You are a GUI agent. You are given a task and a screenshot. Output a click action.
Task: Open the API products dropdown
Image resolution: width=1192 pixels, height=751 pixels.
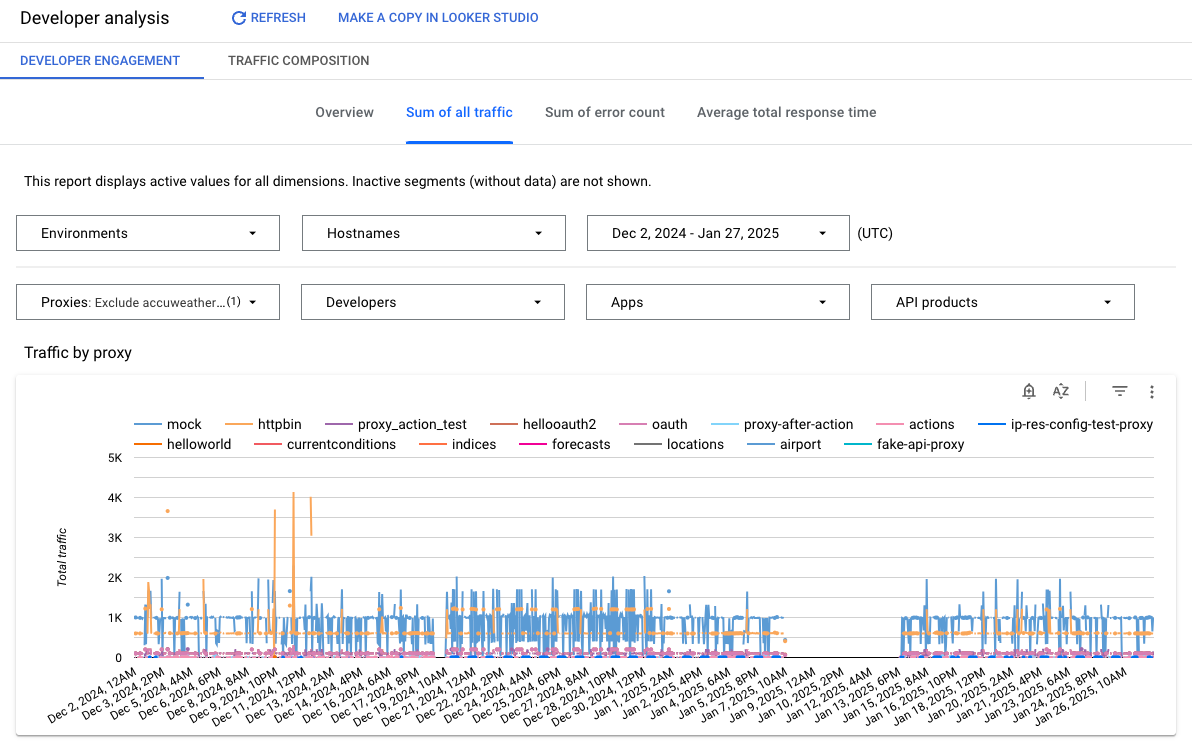1002,301
